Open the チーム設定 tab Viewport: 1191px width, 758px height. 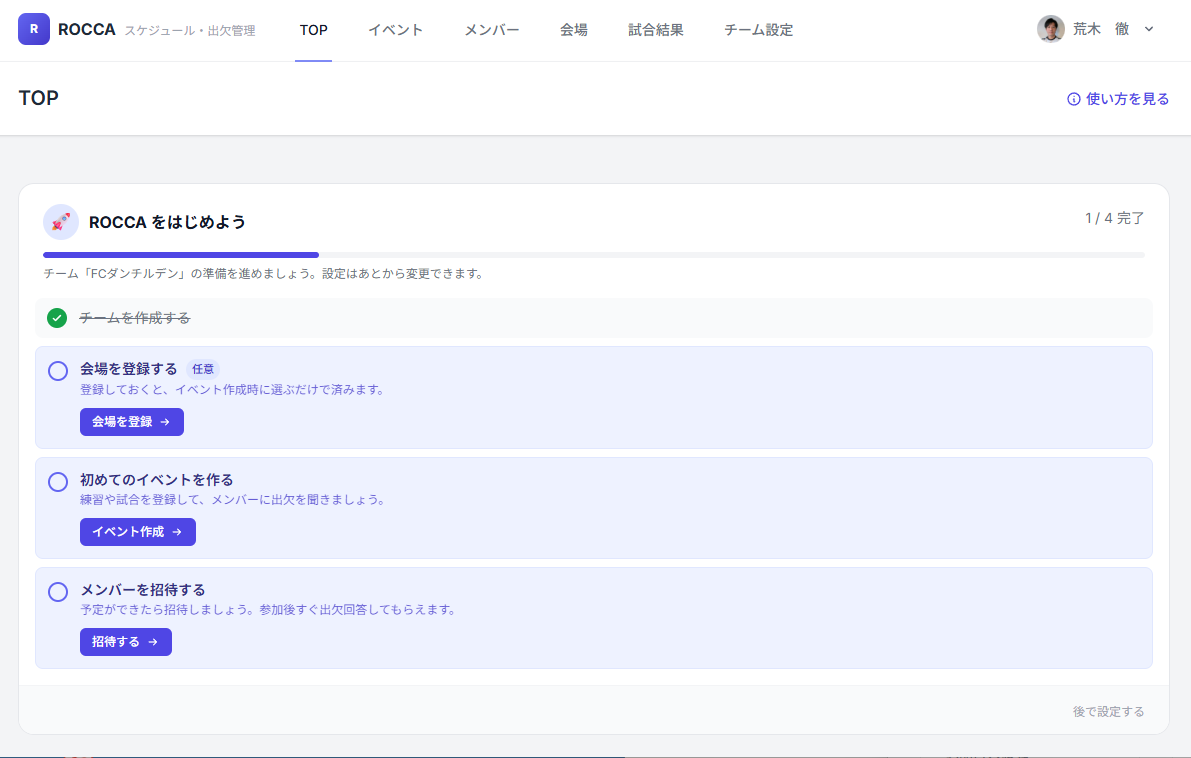[758, 30]
